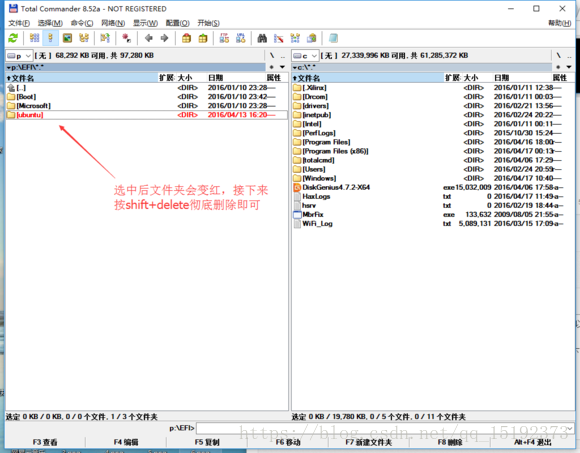
Task: Open the right panel drive c dropdown
Action: [x=305, y=56]
